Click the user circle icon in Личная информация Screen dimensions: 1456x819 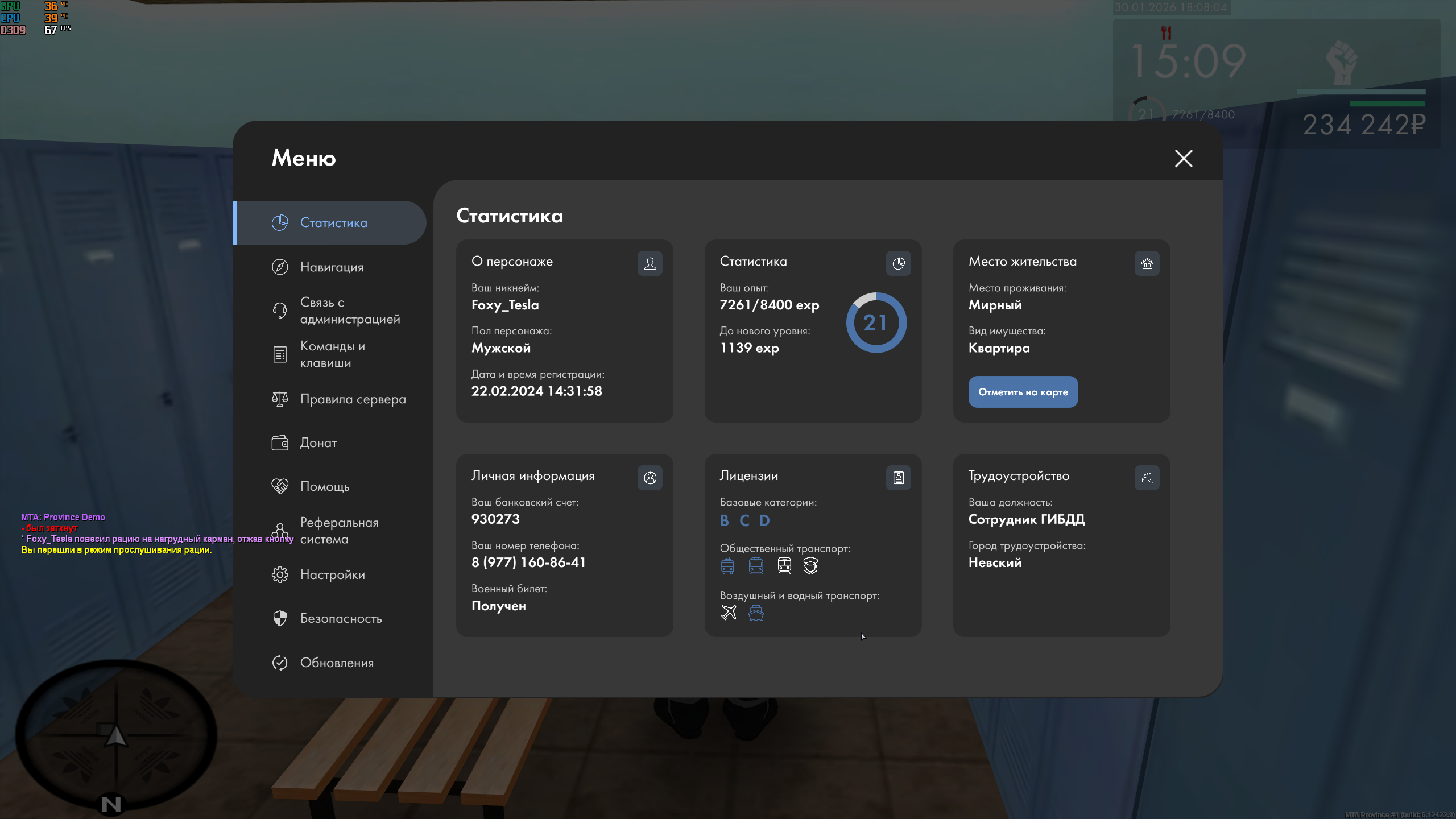click(x=650, y=478)
